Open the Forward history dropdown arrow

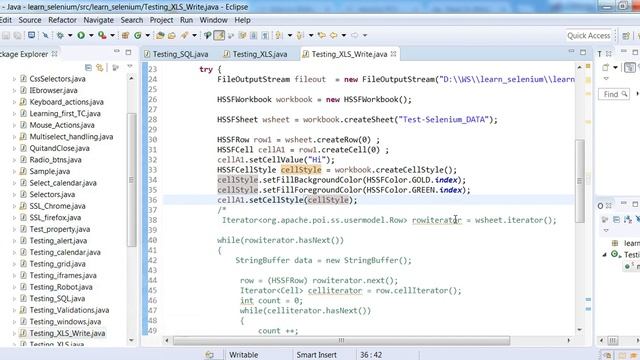coord(364,36)
